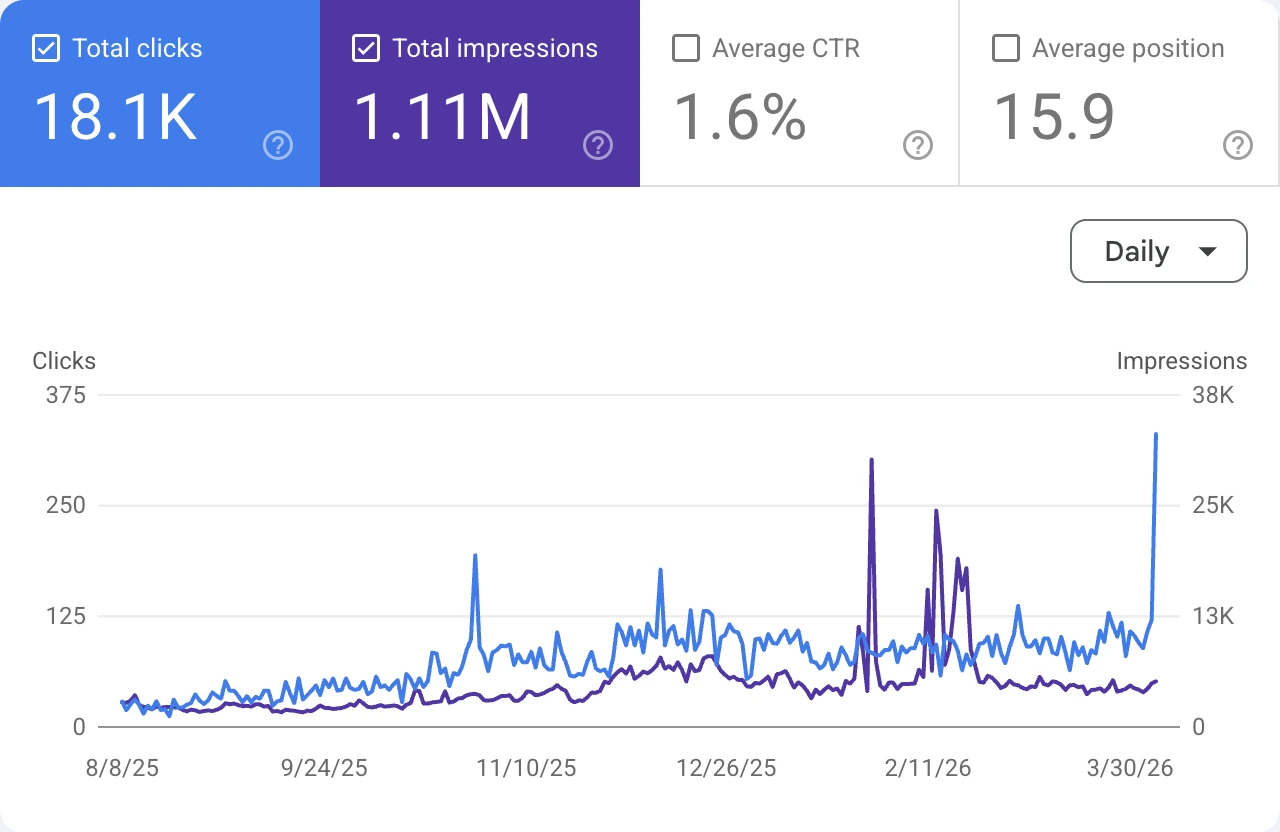Click the Impressions axis label
Screen dimensions: 1280x832
1182,361
